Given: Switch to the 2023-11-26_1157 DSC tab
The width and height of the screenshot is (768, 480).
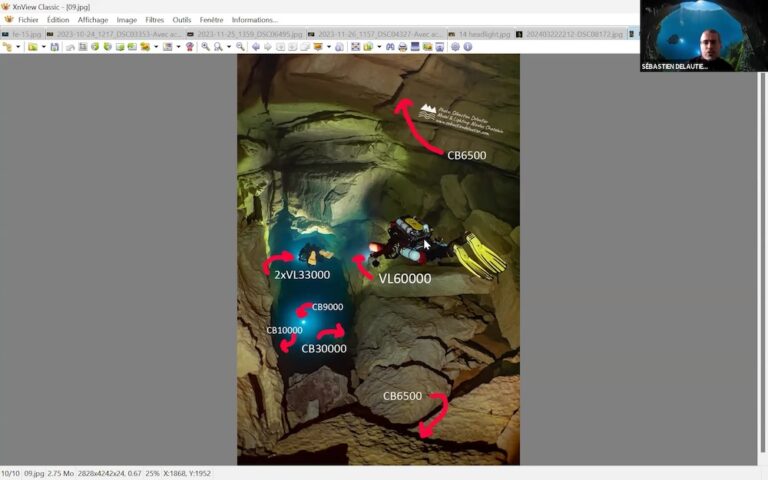Looking at the screenshot, I should click(375, 34).
